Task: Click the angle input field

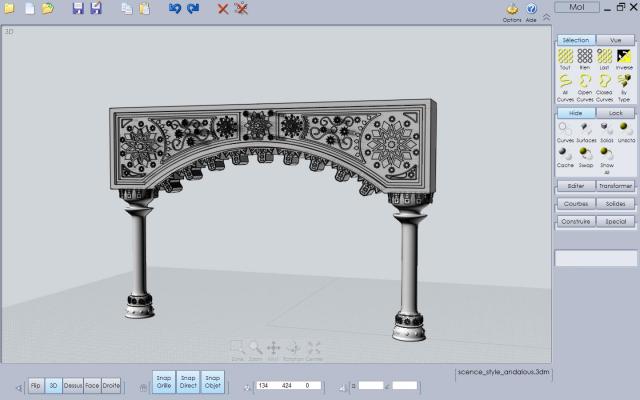Action: 405,385
